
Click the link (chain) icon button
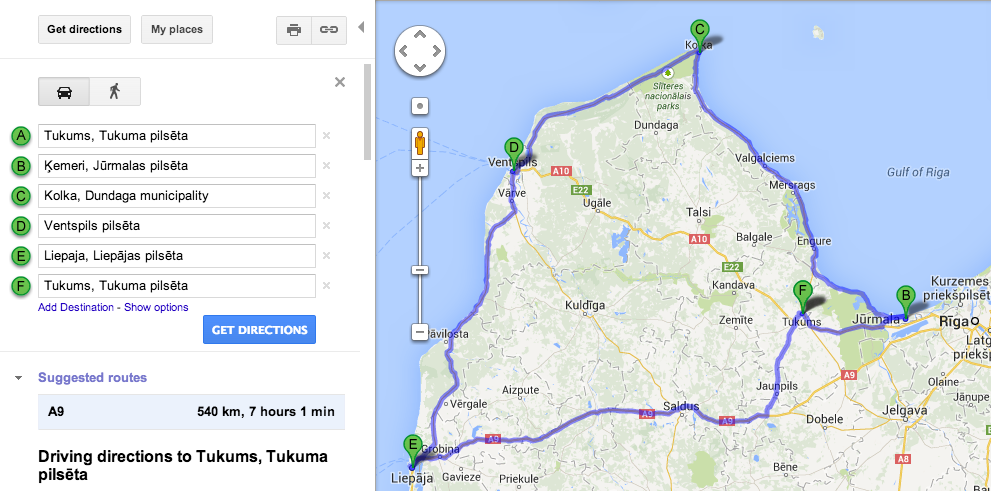(329, 30)
